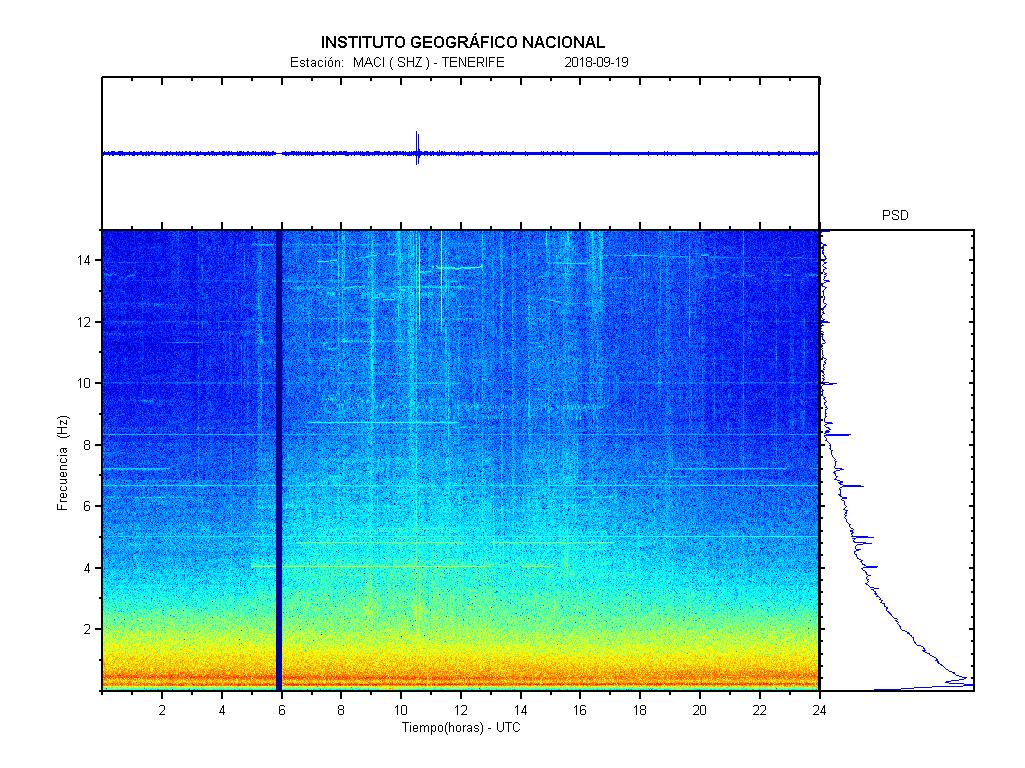Viewport: 1025px width, 768px height.
Task: Click the 20 tick label on the time axis
Action: click(x=700, y=710)
